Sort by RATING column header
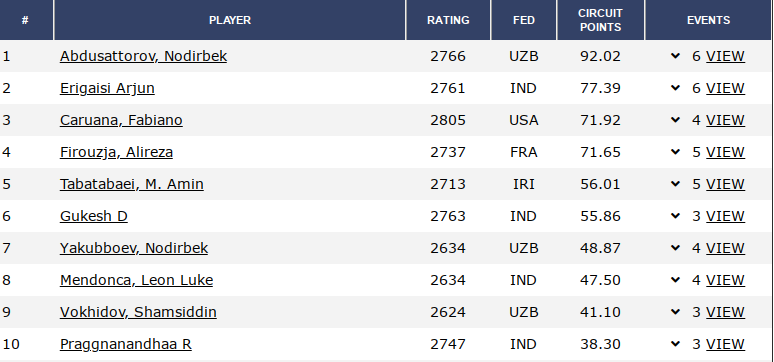This screenshot has width=774, height=362. tap(448, 20)
